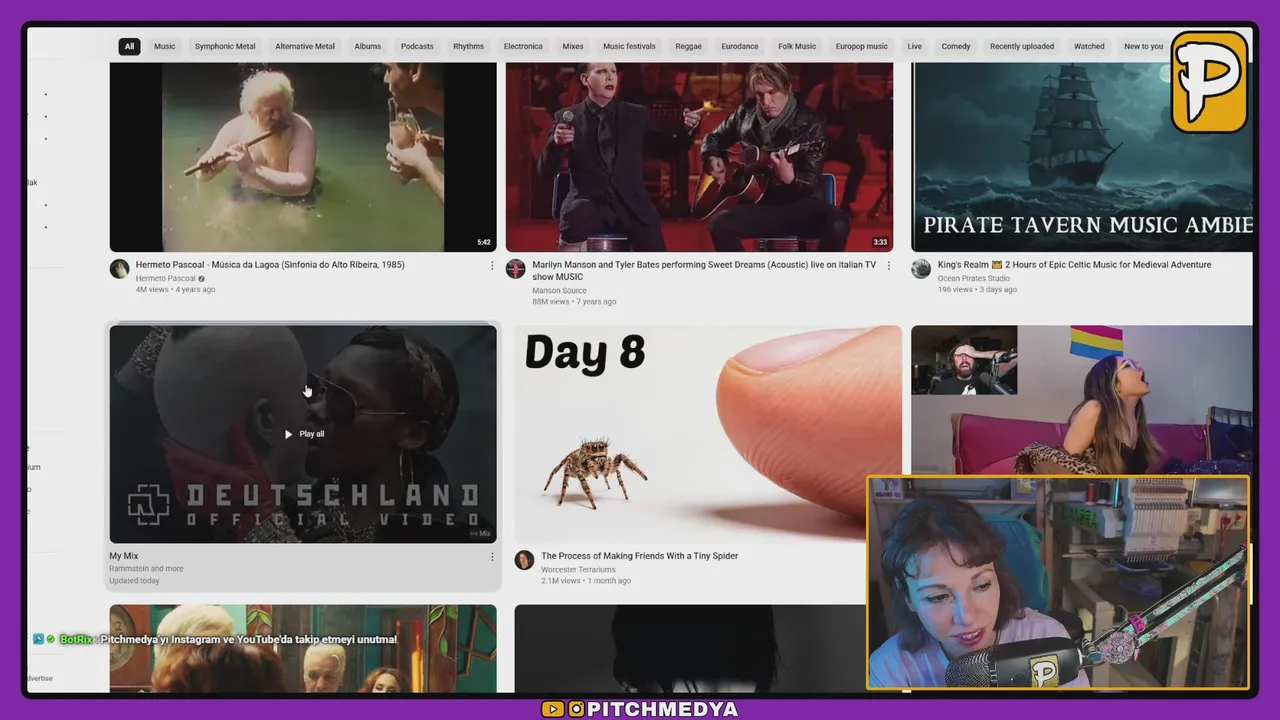Screen dimensions: 1280x720
Task: Open the My Mix title
Action: coord(124,556)
